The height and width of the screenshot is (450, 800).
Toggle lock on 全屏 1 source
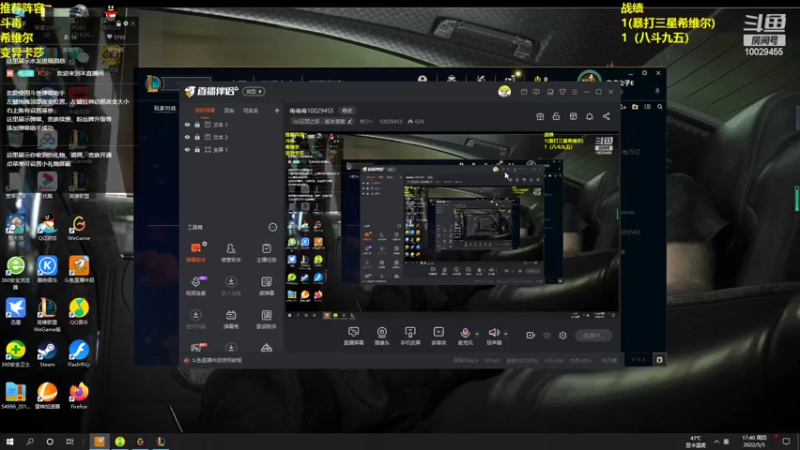(197, 149)
